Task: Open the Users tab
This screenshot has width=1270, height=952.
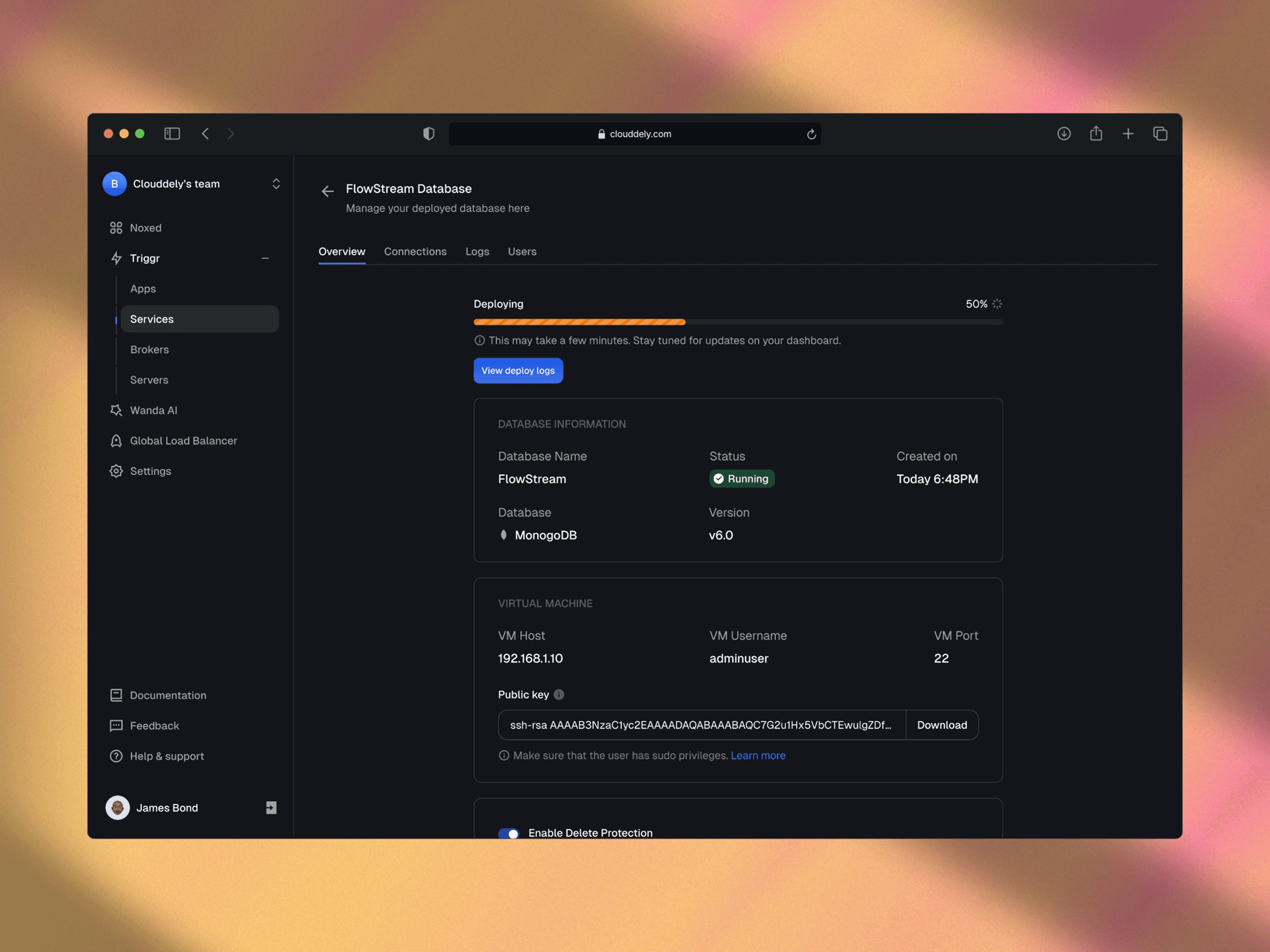Action: click(522, 251)
